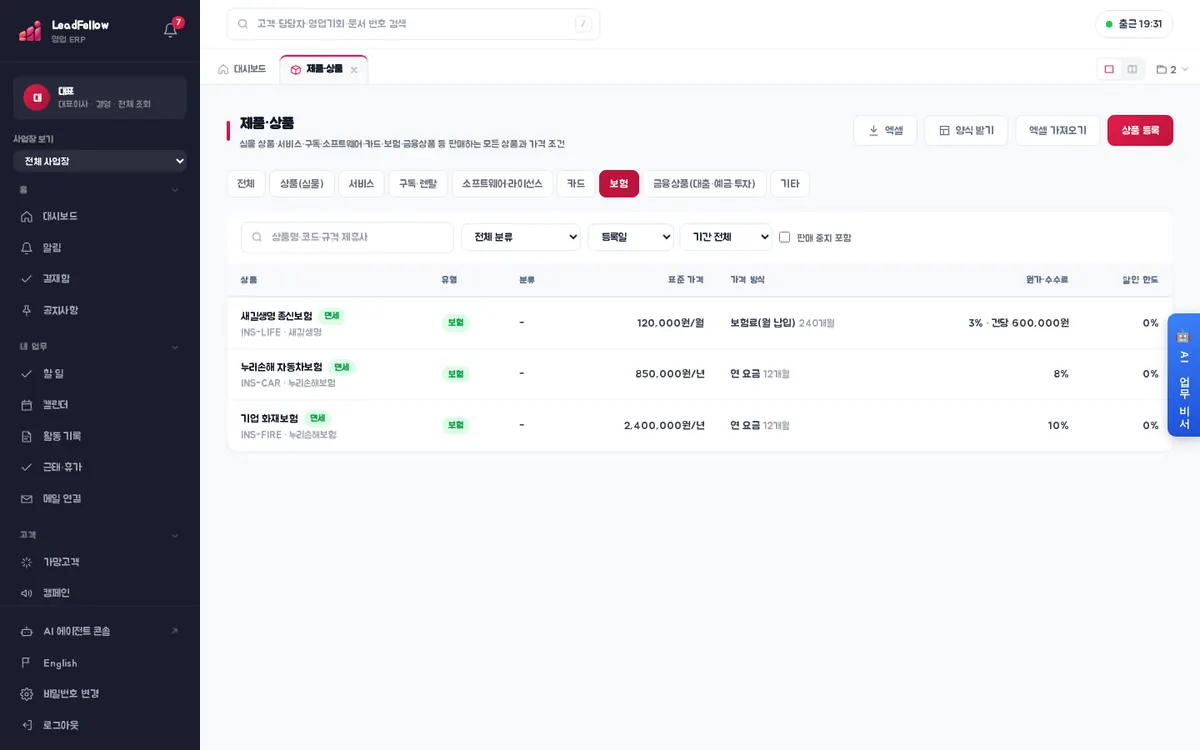Open 캠페인 in the sidebar
Screen dimensions: 1200x750
click(100, 593)
